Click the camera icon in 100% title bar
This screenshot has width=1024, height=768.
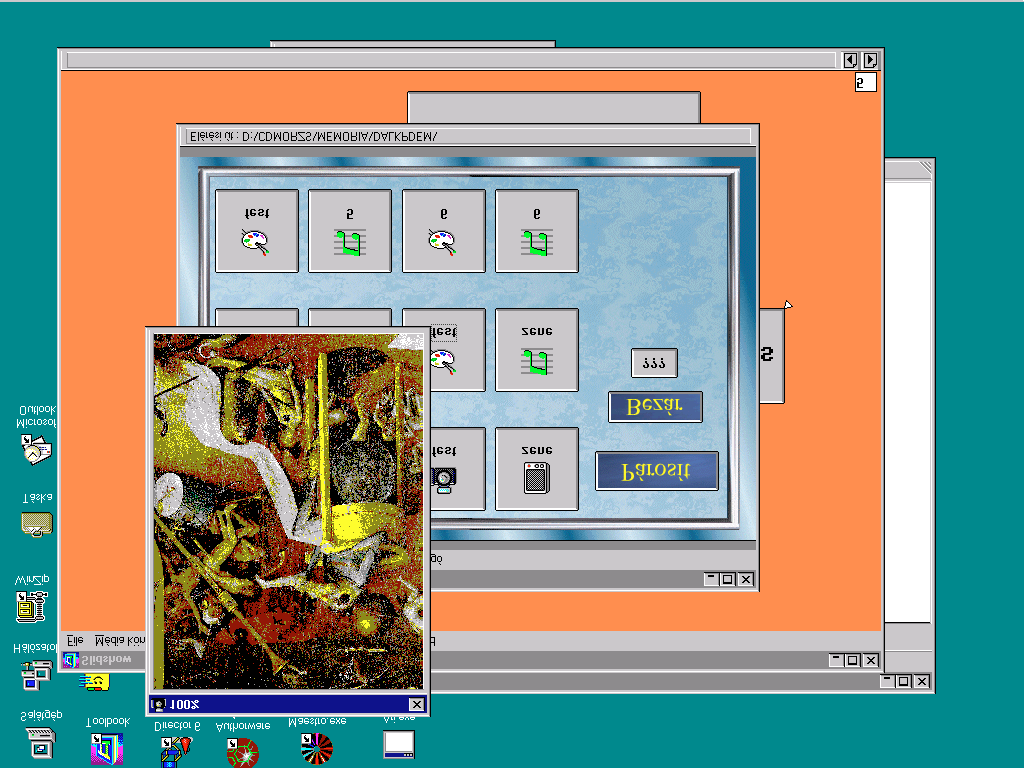[158, 704]
